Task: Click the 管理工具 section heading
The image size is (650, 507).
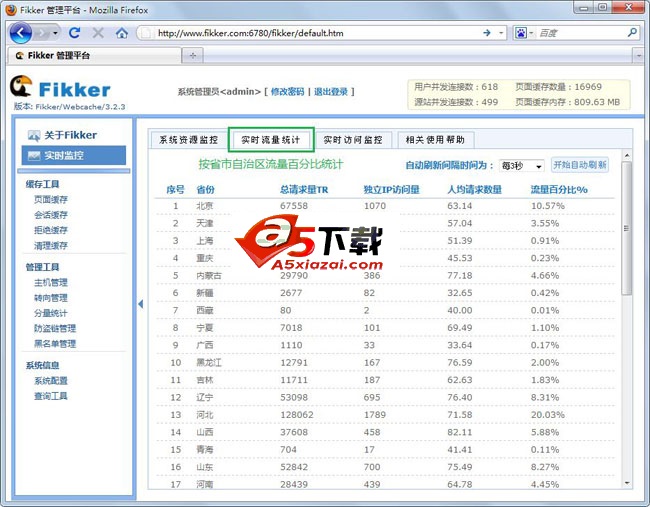Action: 42,267
